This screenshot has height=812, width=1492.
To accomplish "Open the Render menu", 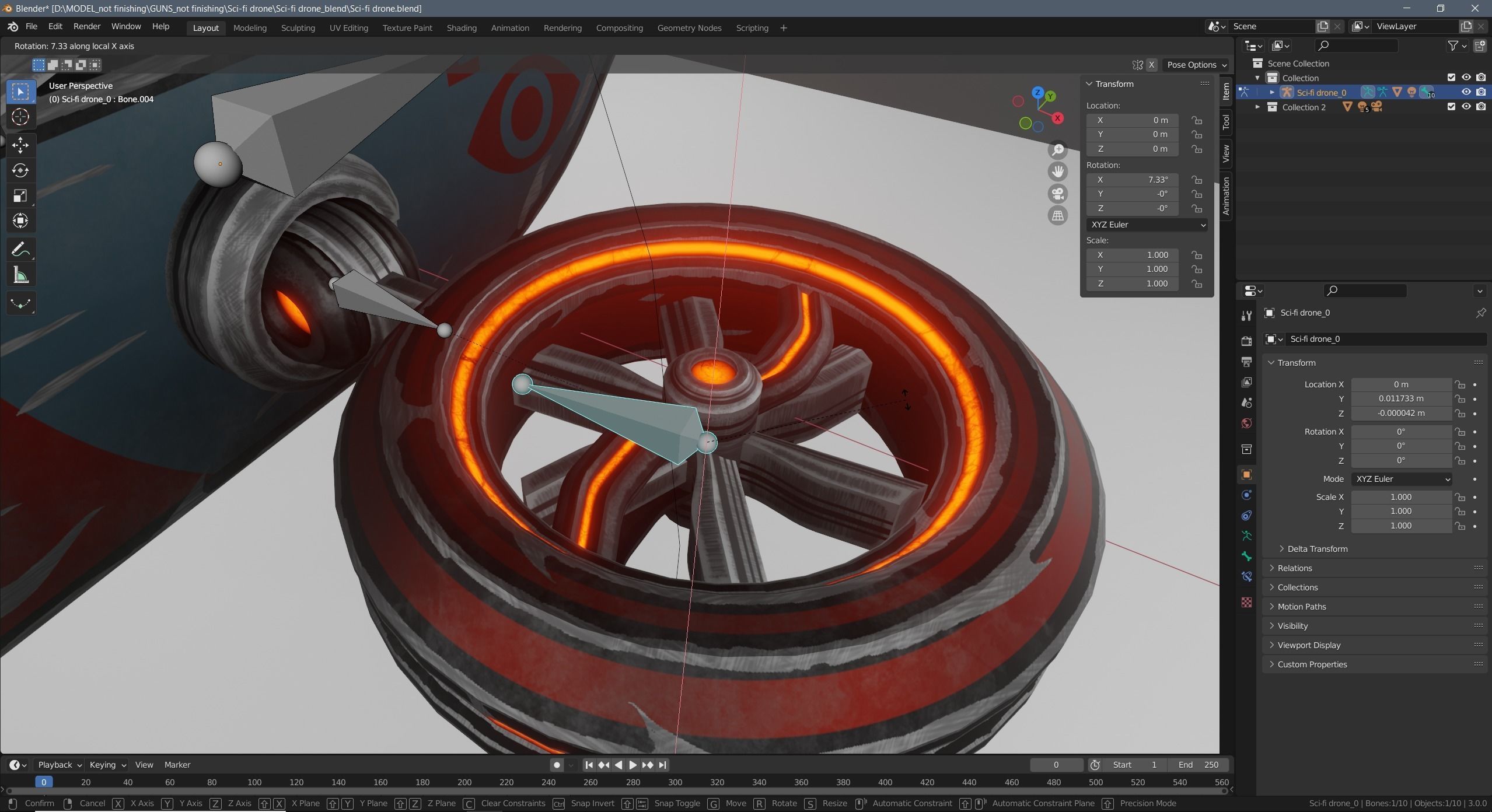I will 87,27.
